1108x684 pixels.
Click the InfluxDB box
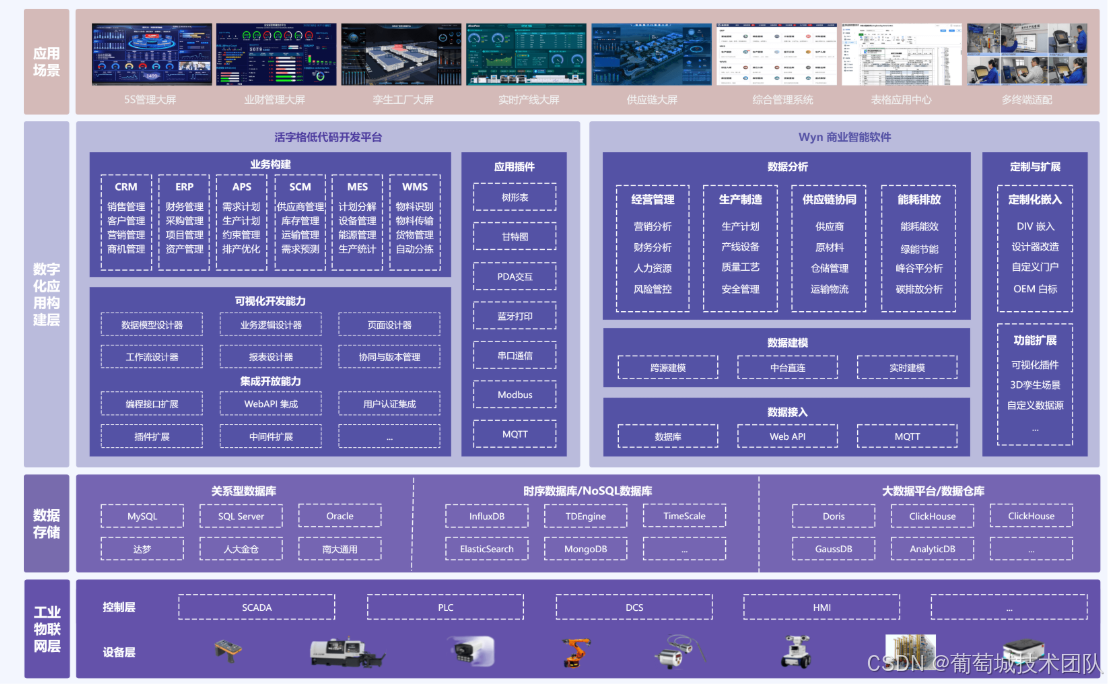point(487,516)
